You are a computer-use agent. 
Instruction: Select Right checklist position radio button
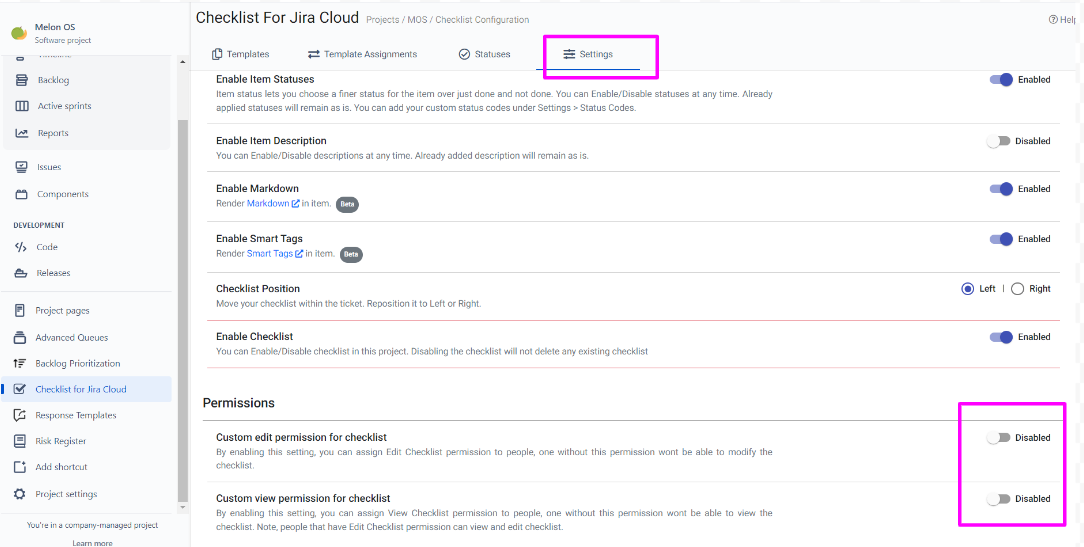click(x=1018, y=289)
